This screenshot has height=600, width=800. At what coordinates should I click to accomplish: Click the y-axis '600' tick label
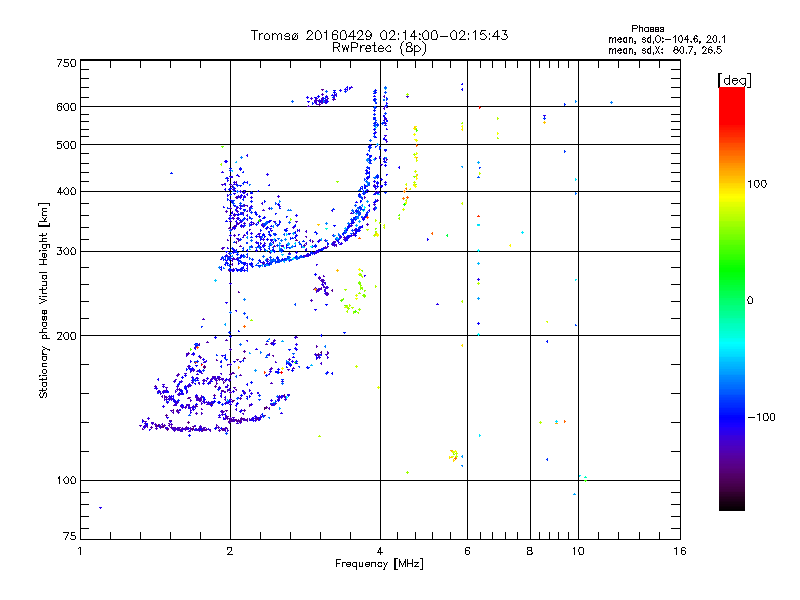tap(67, 107)
